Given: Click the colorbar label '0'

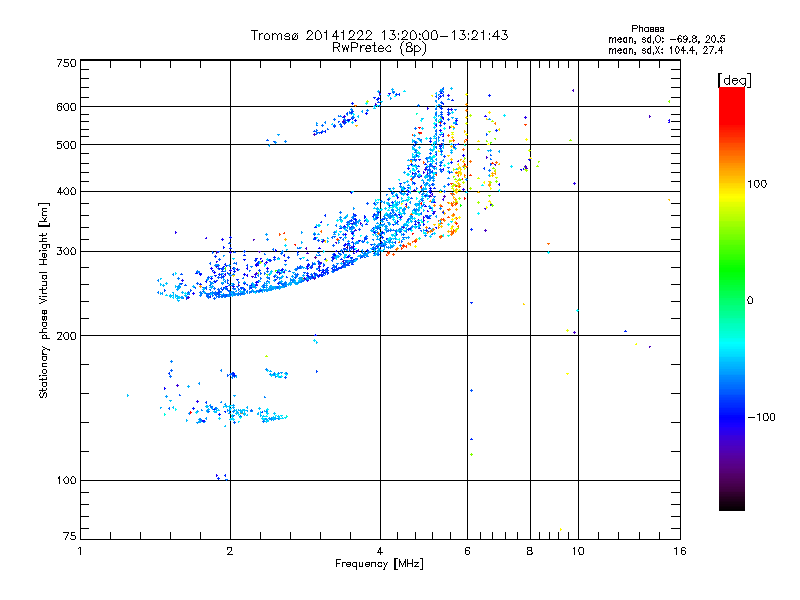Looking at the screenshot, I should [x=750, y=301].
